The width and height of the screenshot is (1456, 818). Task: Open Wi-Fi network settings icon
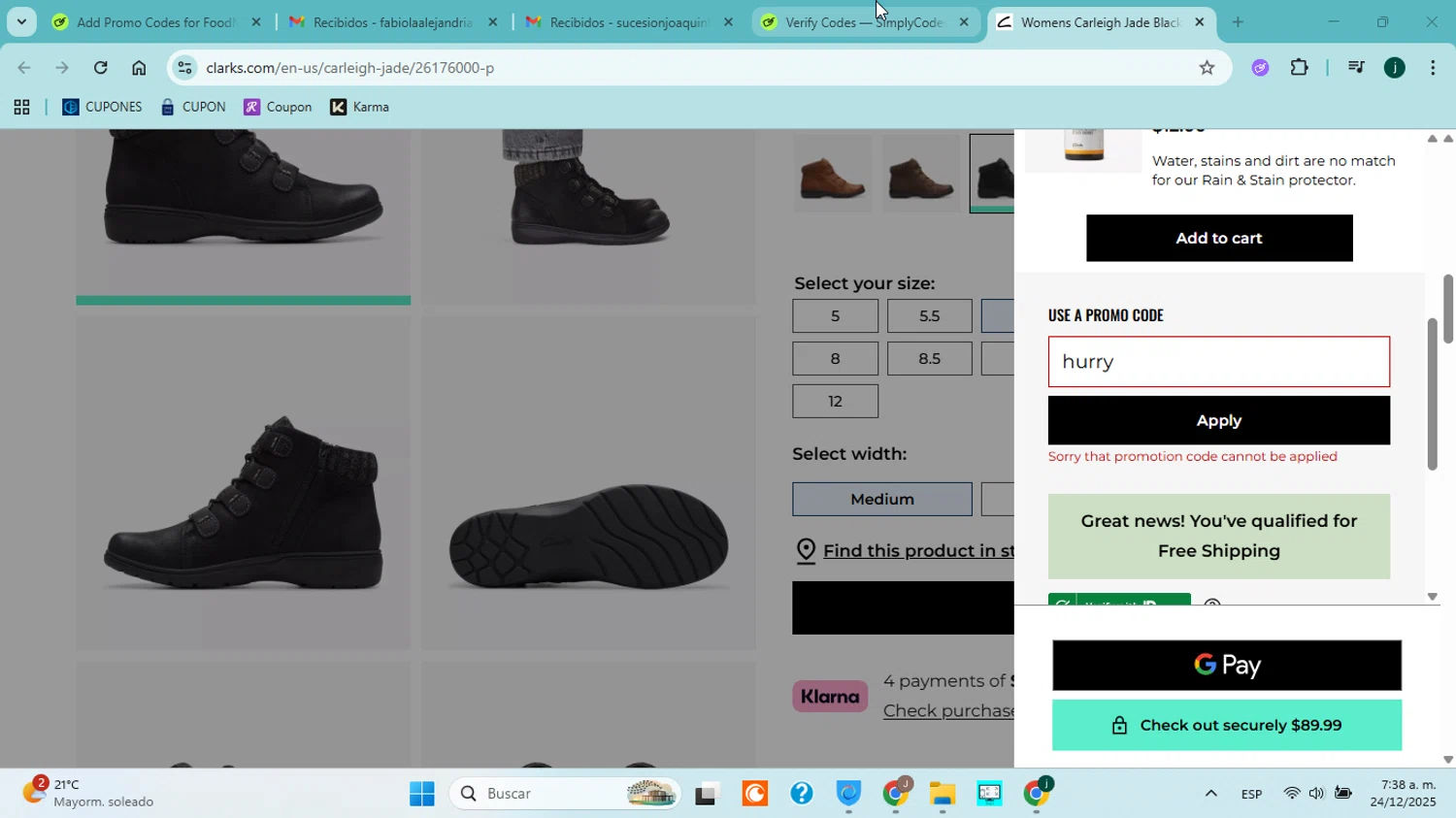pos(1292,794)
